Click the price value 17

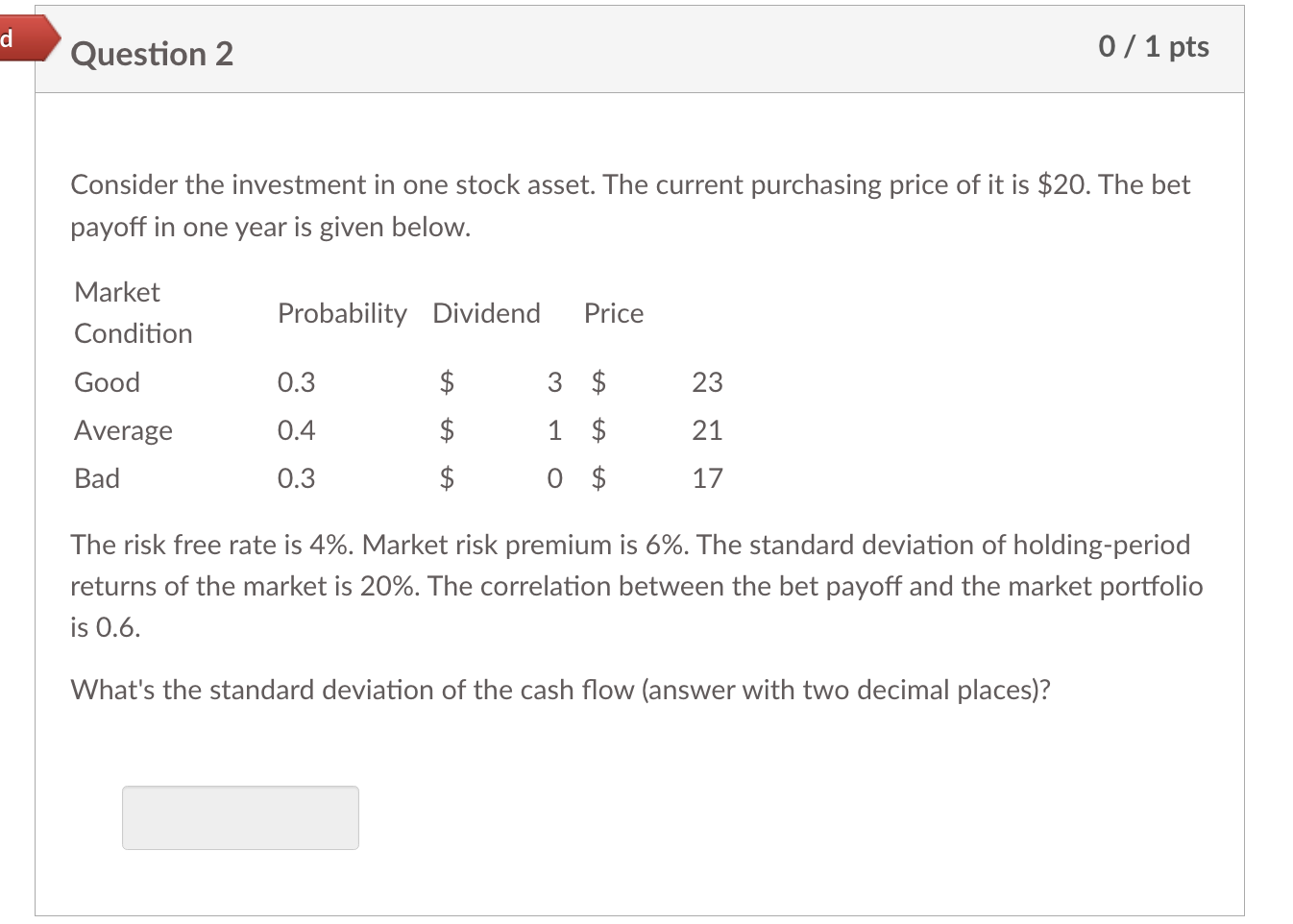(x=707, y=478)
